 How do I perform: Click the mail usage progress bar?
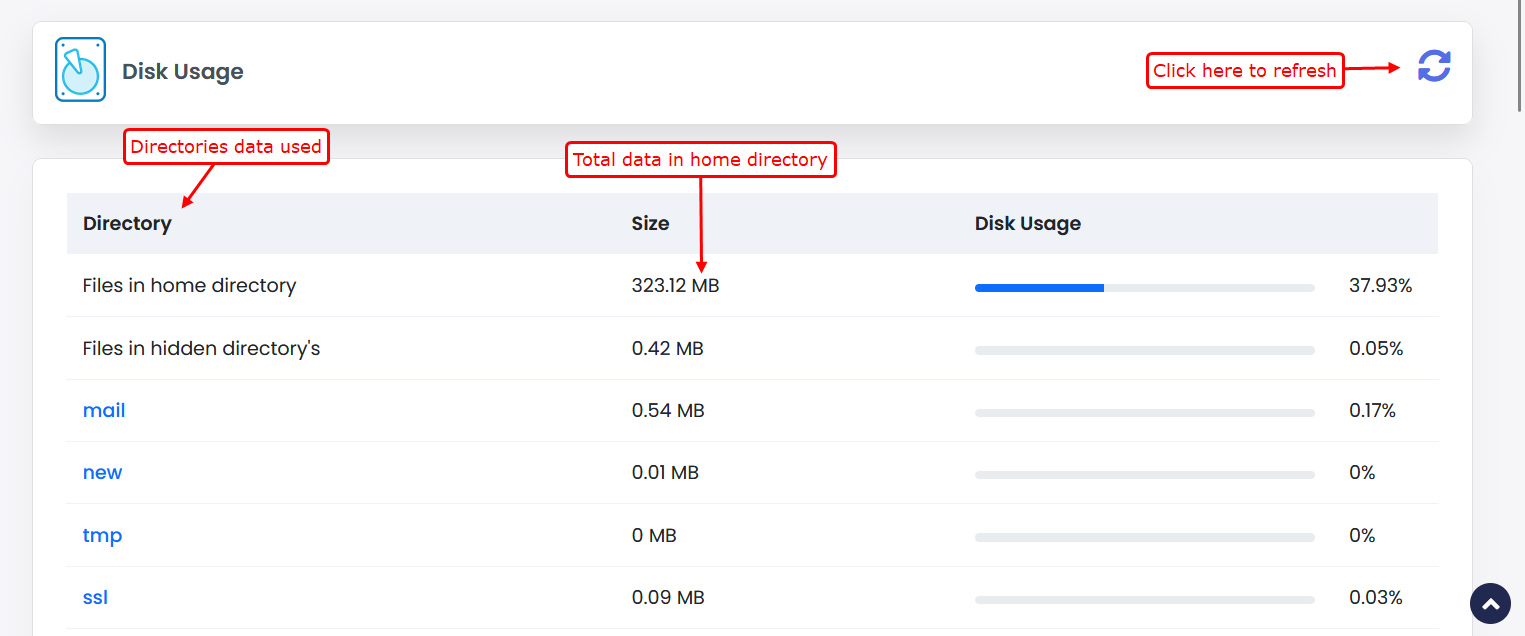(1144, 412)
